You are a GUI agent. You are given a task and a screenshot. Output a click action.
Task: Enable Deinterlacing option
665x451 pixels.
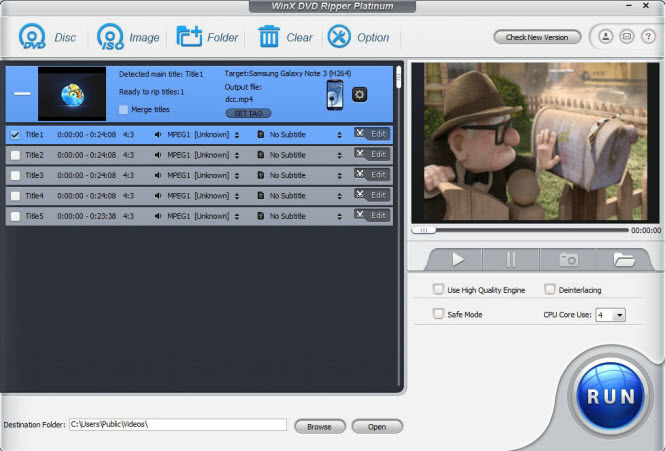point(550,289)
